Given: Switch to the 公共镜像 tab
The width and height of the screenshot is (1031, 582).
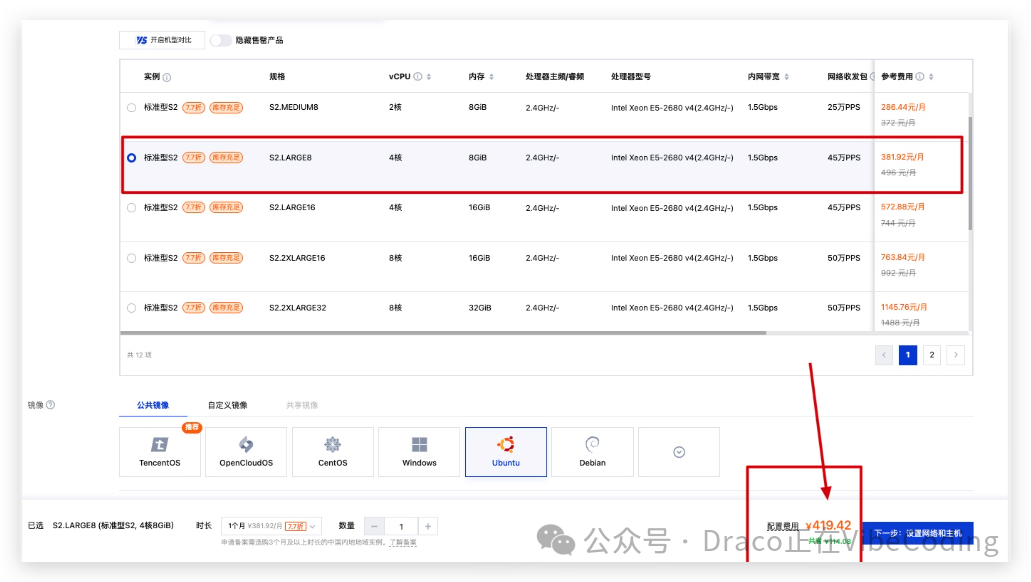Looking at the screenshot, I should [x=153, y=405].
